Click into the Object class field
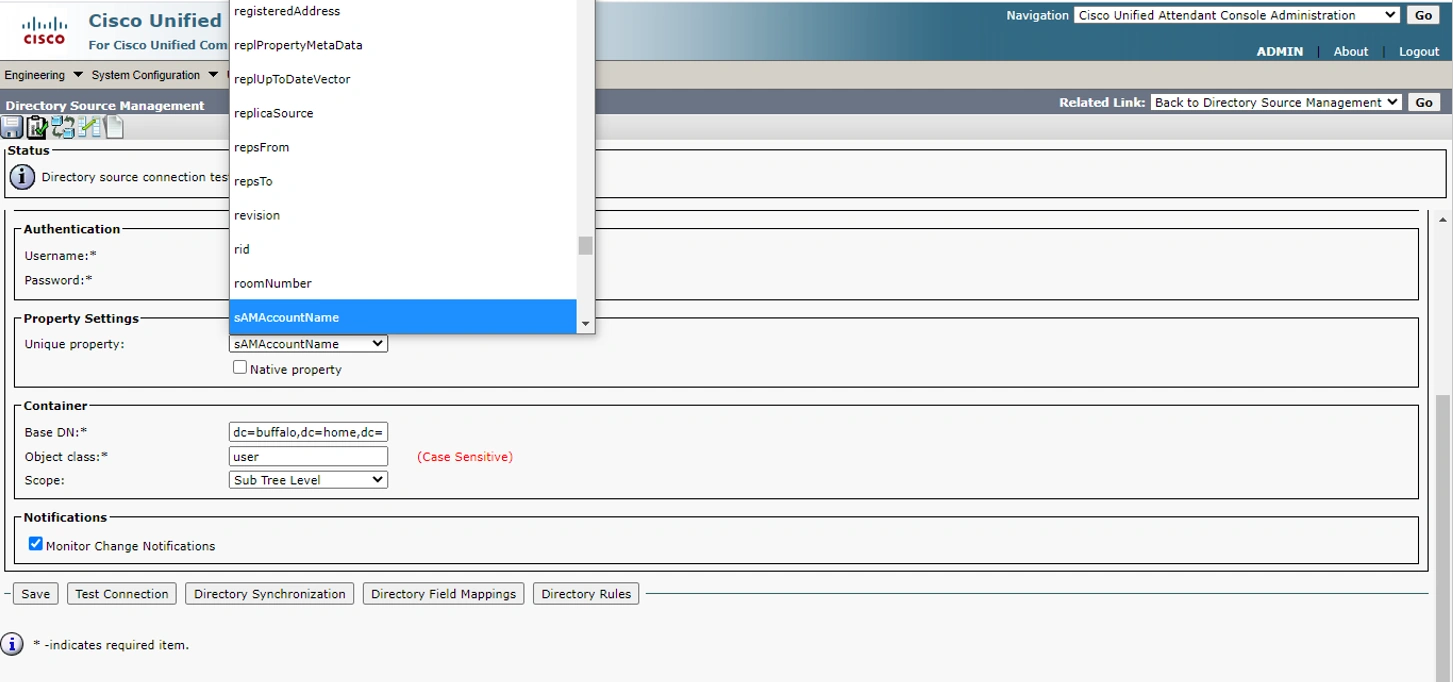The image size is (1453, 682). [308, 456]
